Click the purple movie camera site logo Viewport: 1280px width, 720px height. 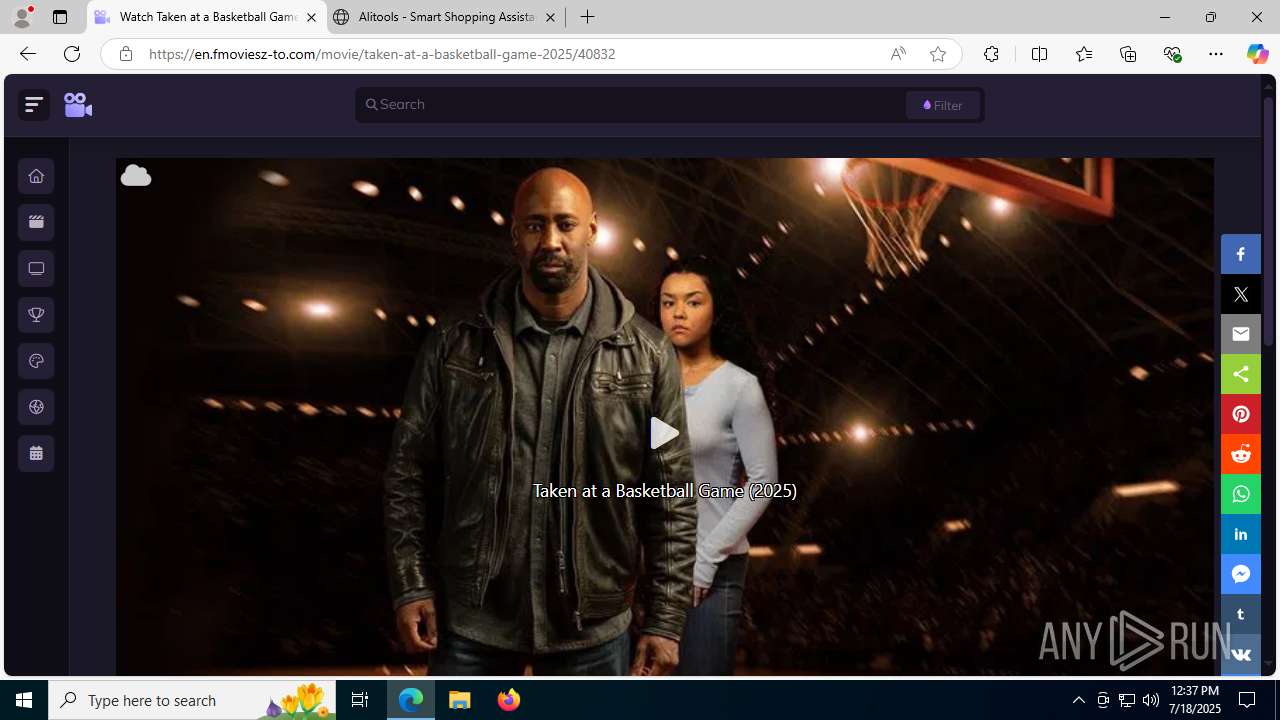point(78,105)
